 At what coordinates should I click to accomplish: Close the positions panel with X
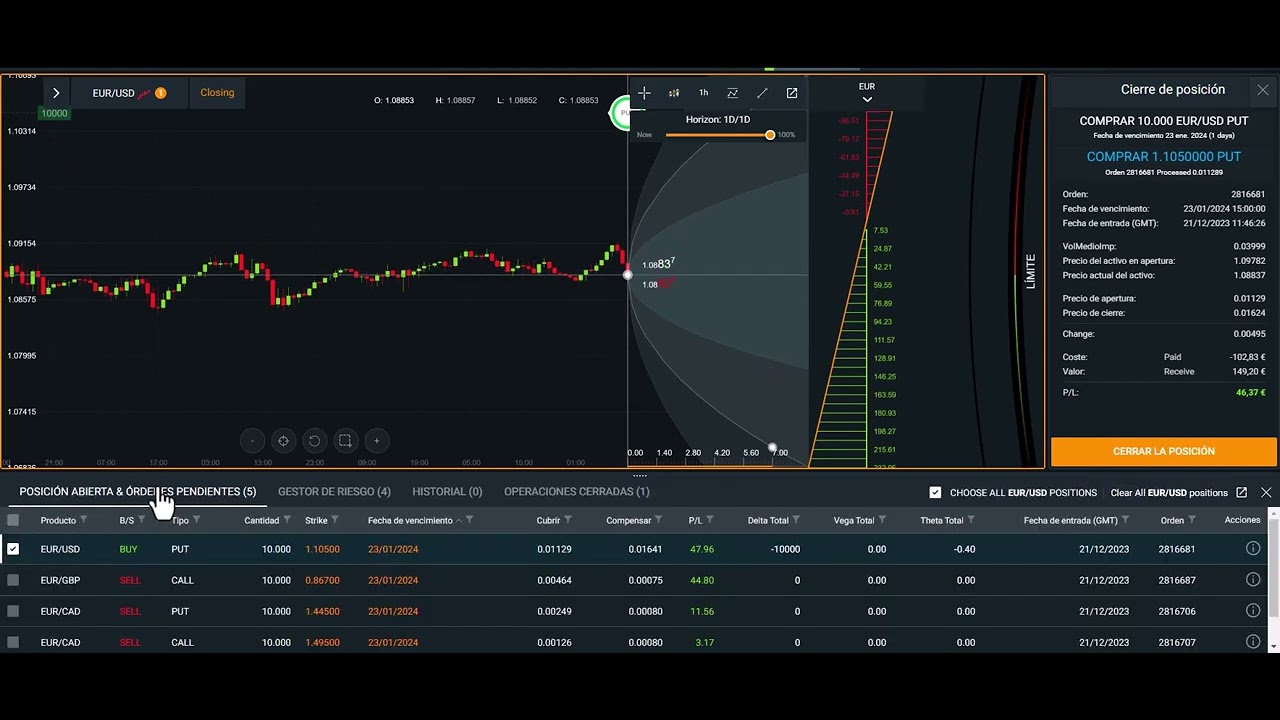point(1266,493)
